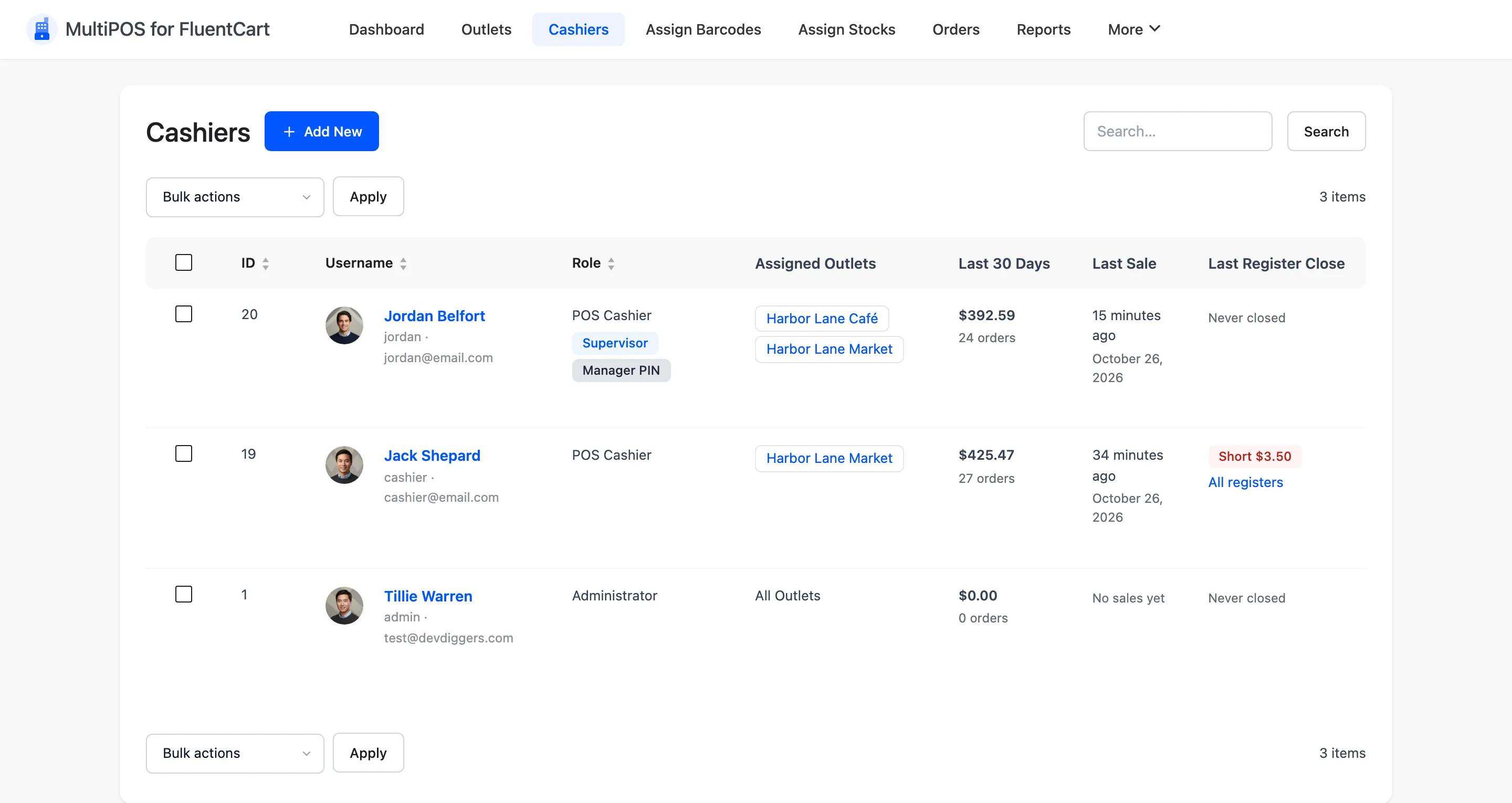Open Tillie Warren's avatar photo
The width and height of the screenshot is (1512, 803).
(344, 605)
